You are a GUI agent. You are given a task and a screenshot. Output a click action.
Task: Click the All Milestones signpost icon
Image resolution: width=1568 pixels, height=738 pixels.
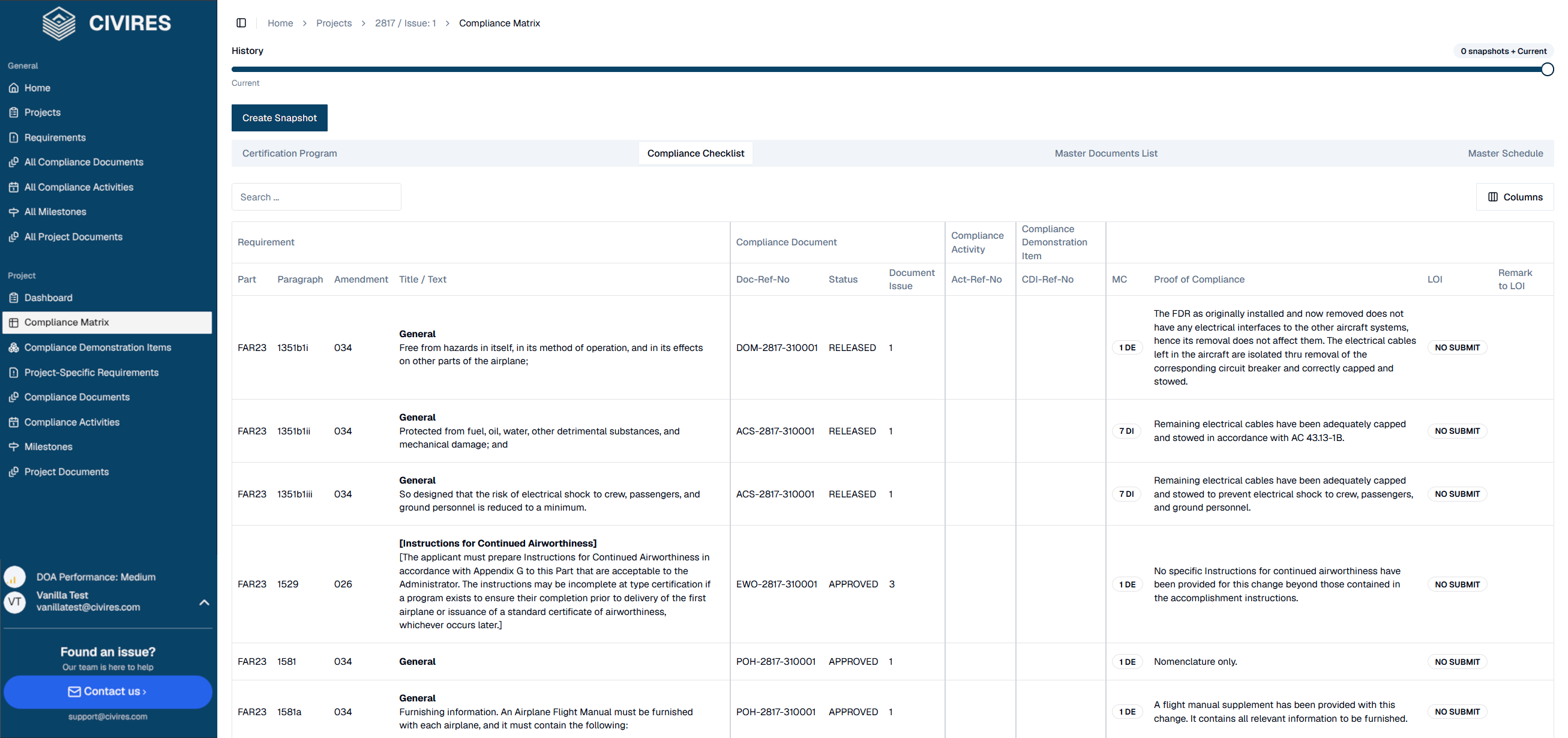[13, 212]
